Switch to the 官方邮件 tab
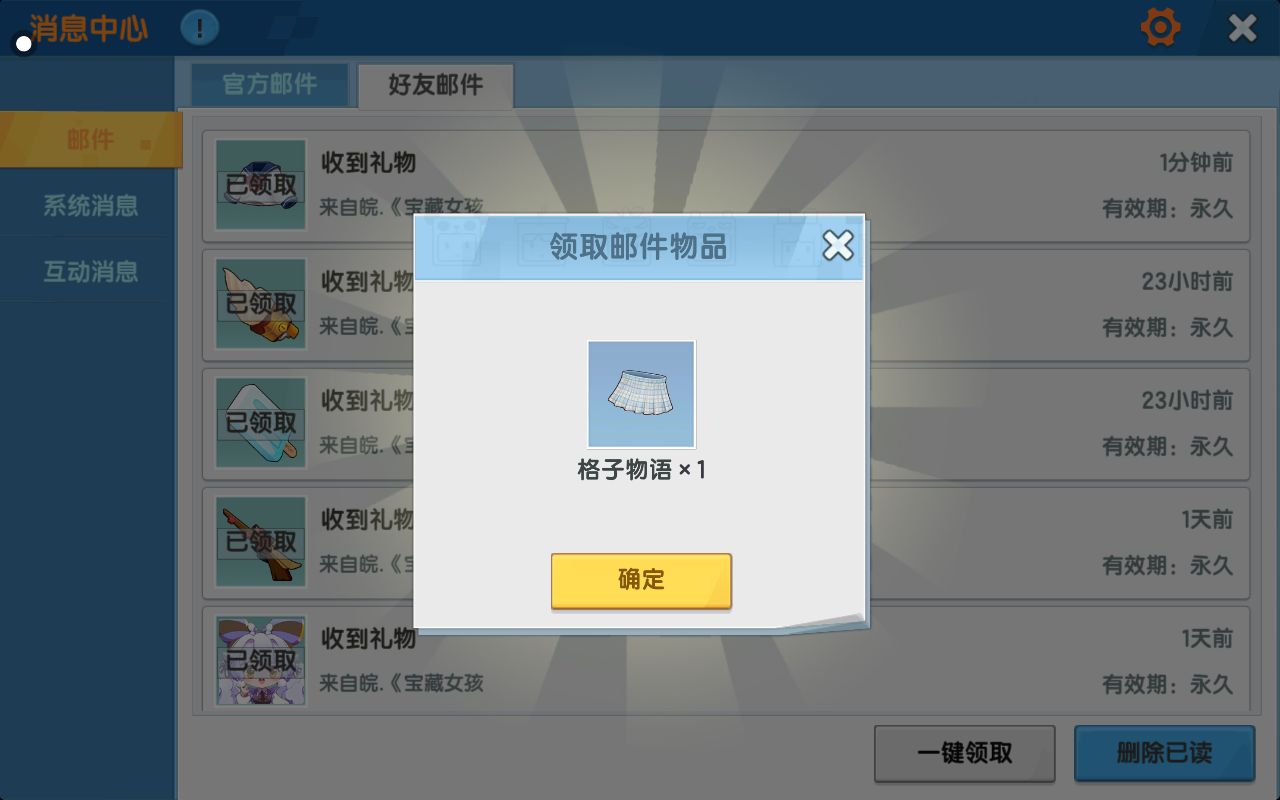 (270, 85)
